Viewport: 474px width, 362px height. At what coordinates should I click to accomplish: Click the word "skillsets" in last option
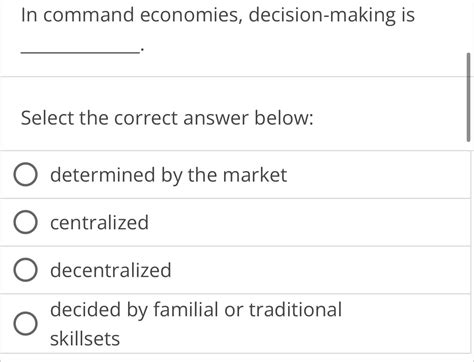click(85, 339)
